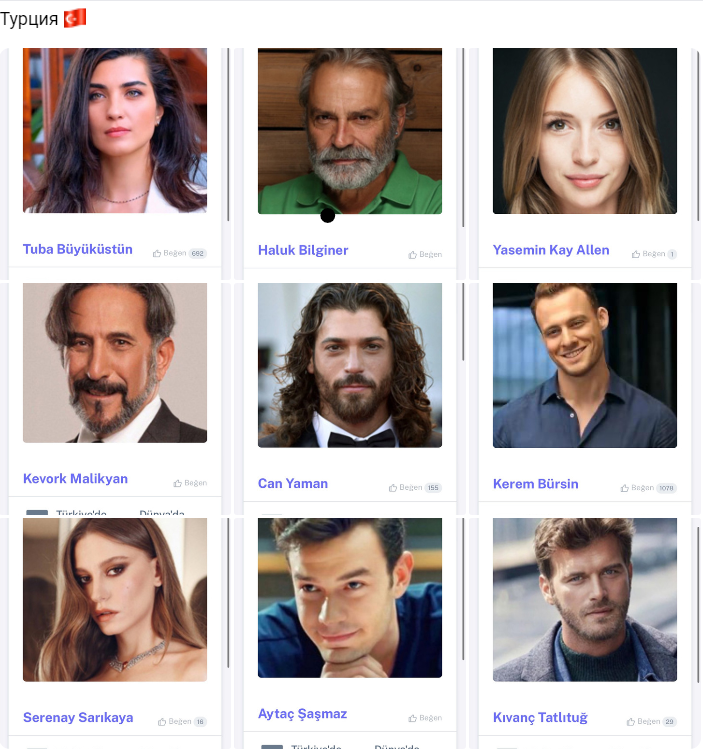Image resolution: width=703 pixels, height=749 pixels.
Task: Click Aytaç Şaşmaz's portrait photo
Action: click(350, 598)
